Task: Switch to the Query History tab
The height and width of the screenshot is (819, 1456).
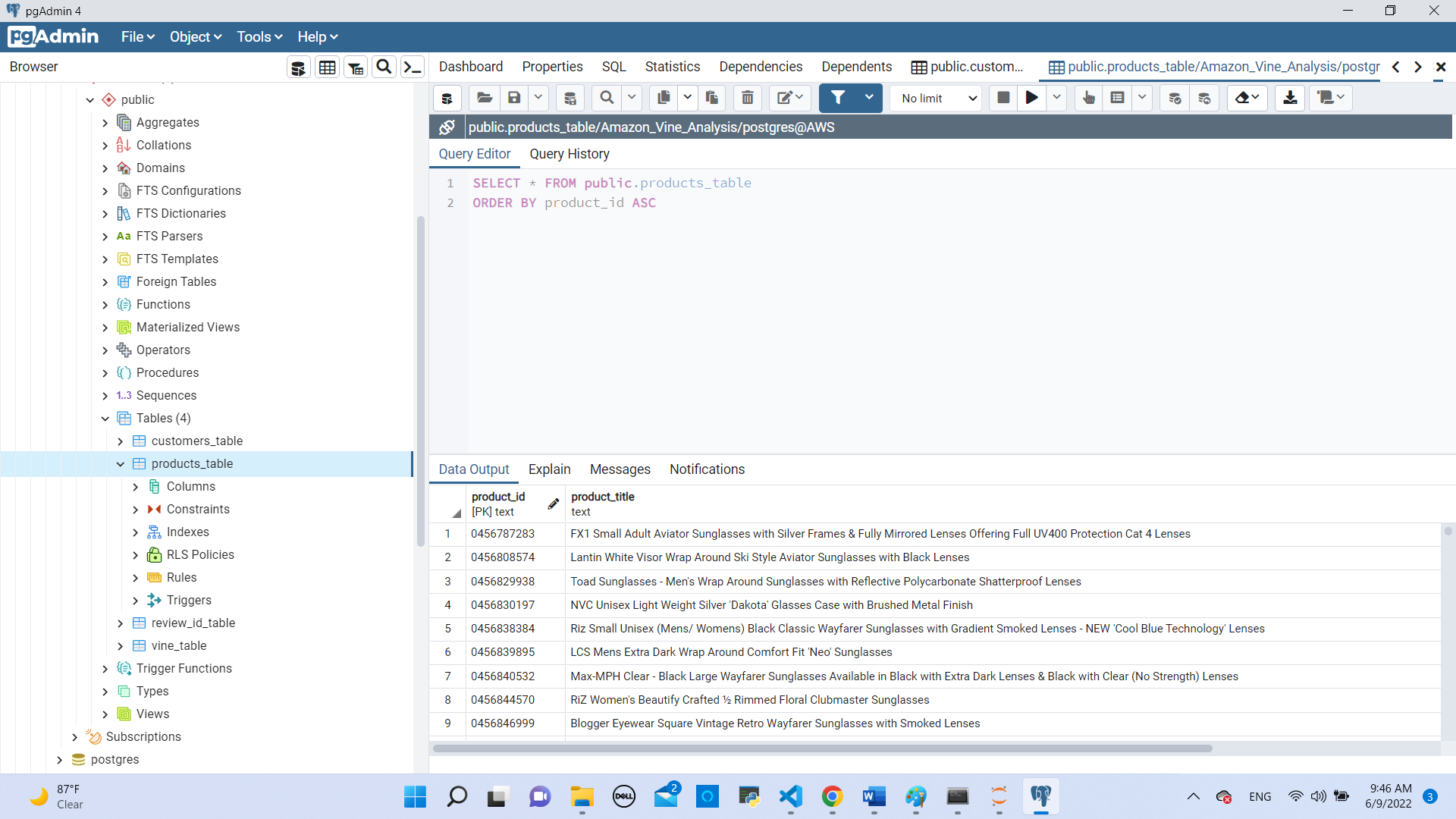Action: [x=570, y=154]
